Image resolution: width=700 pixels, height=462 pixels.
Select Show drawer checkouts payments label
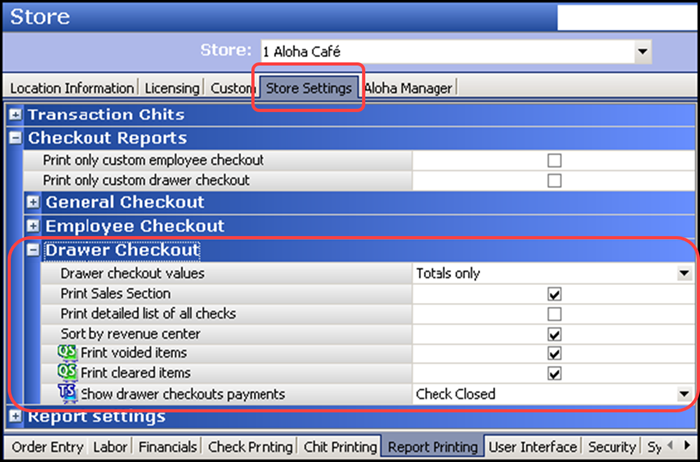coord(182,394)
